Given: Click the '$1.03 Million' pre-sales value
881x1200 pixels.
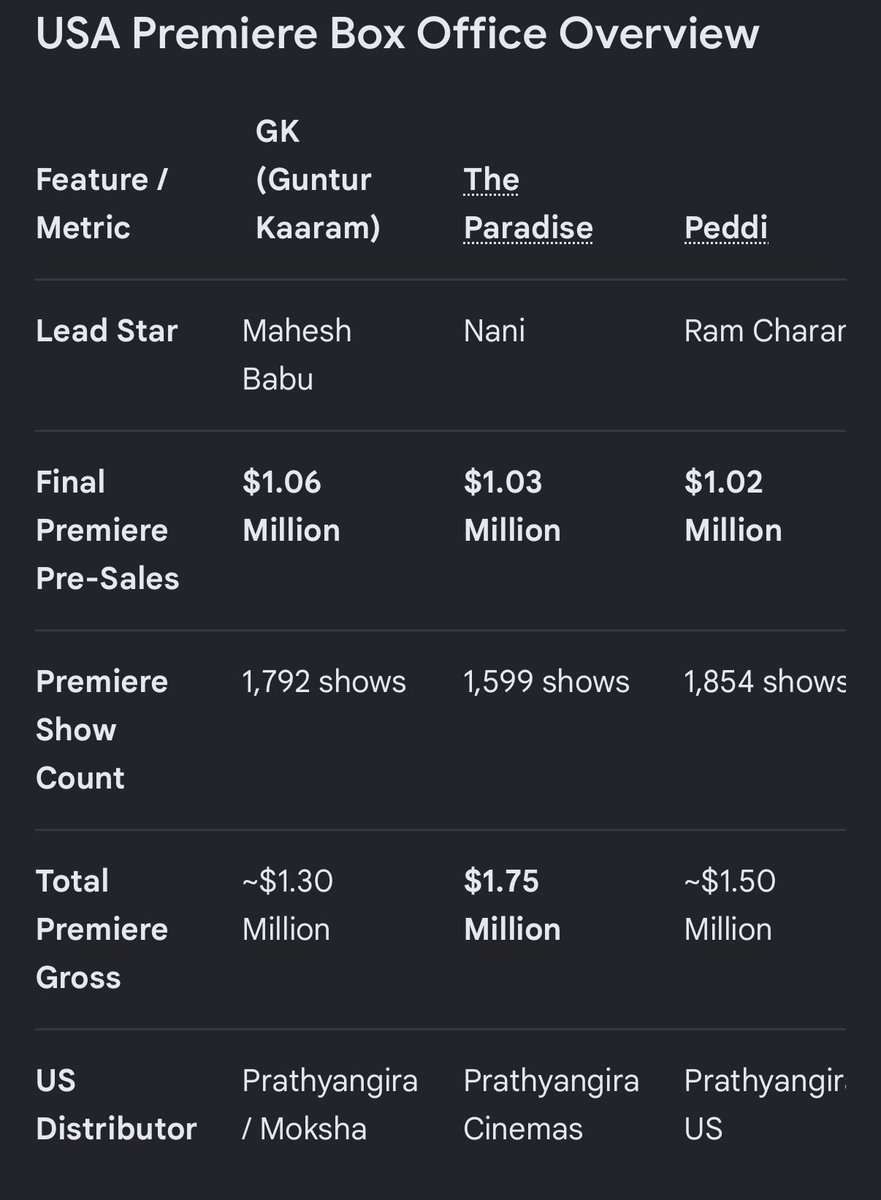Looking at the screenshot, I should pyautogui.click(x=512, y=506).
